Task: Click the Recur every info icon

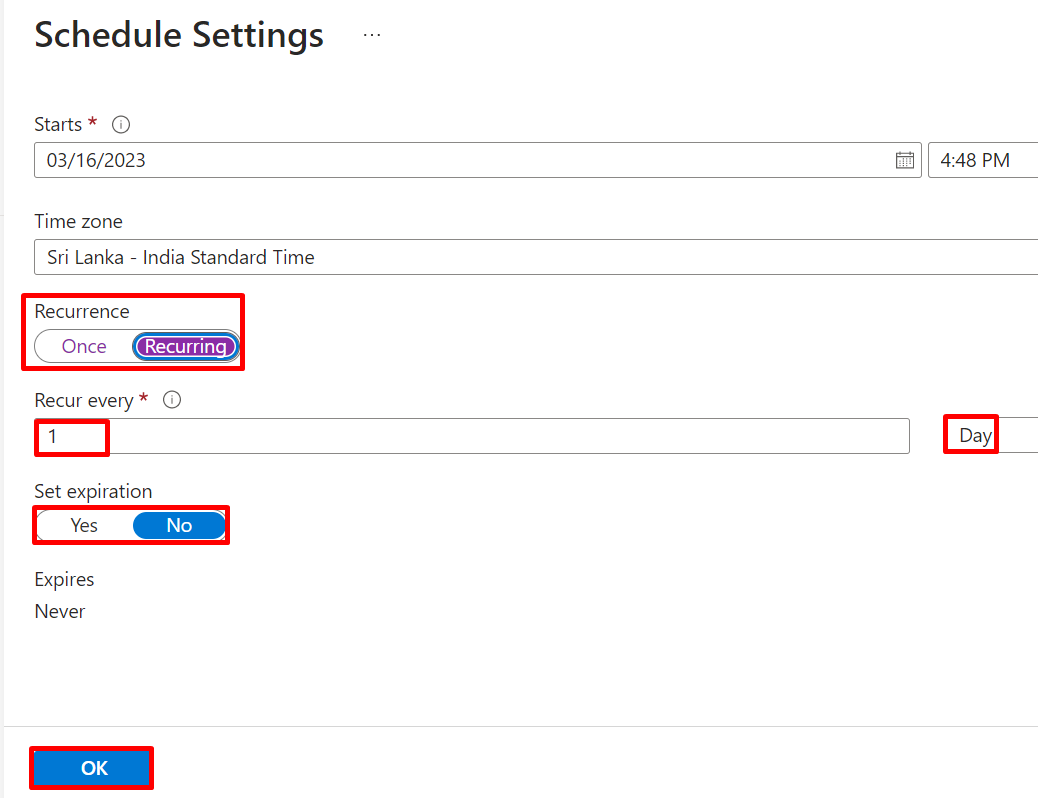Action: pyautogui.click(x=172, y=400)
